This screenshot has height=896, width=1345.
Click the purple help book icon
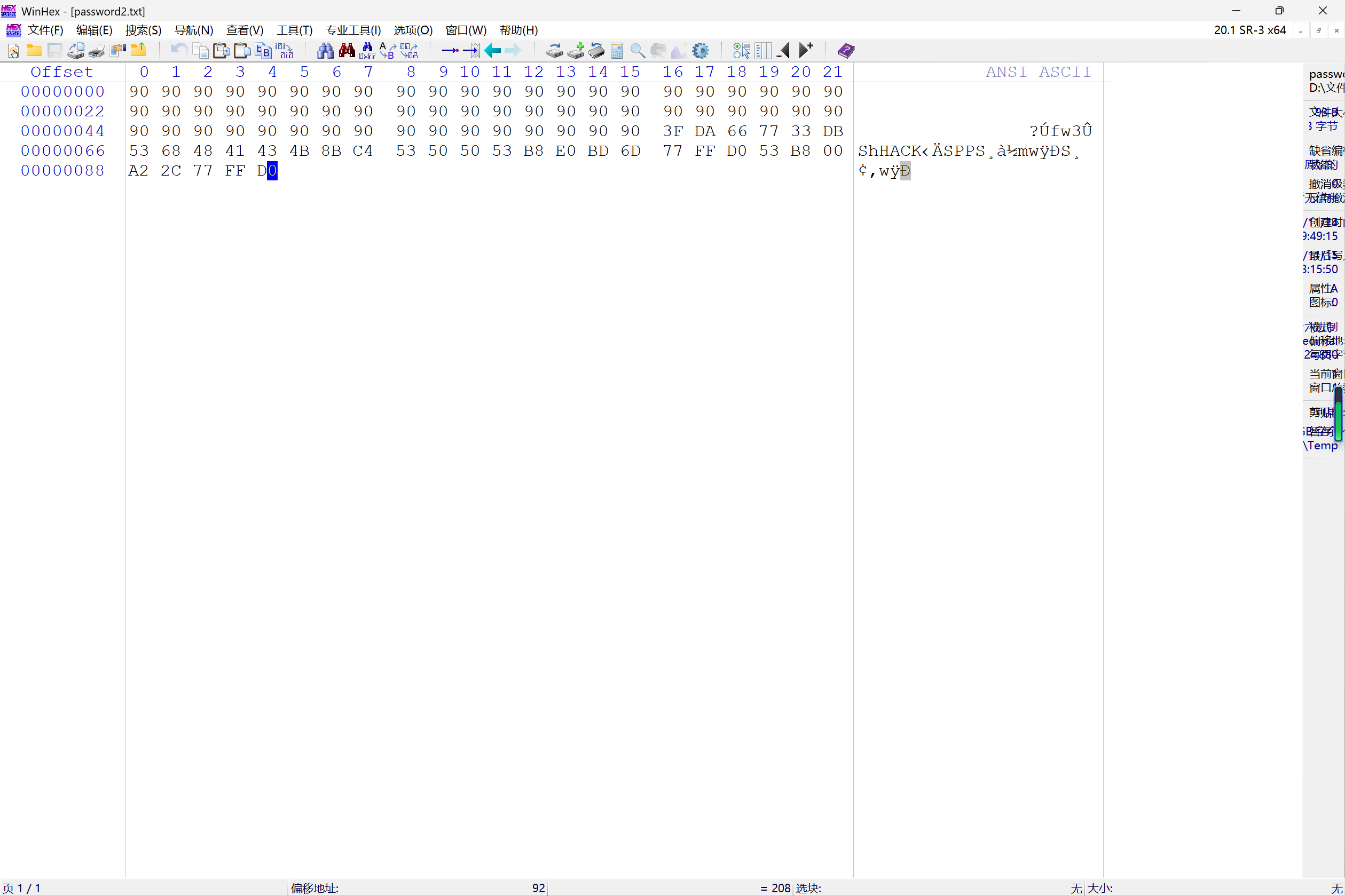[845, 51]
